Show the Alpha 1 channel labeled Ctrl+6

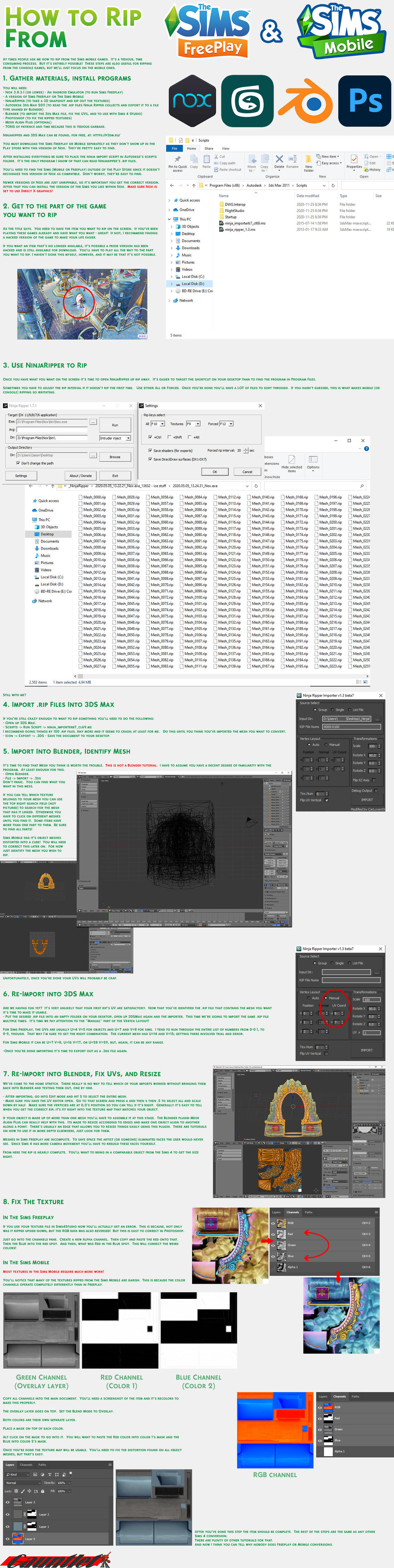tap(272, 1267)
